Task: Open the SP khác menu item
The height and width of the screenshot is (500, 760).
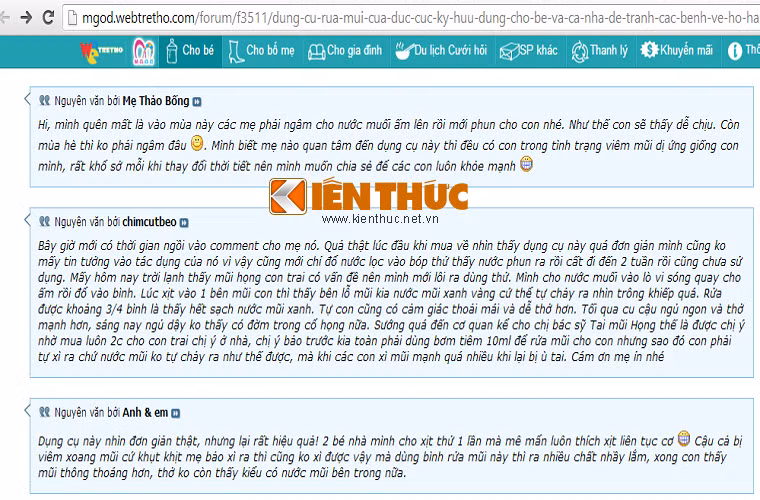Action: pos(529,51)
